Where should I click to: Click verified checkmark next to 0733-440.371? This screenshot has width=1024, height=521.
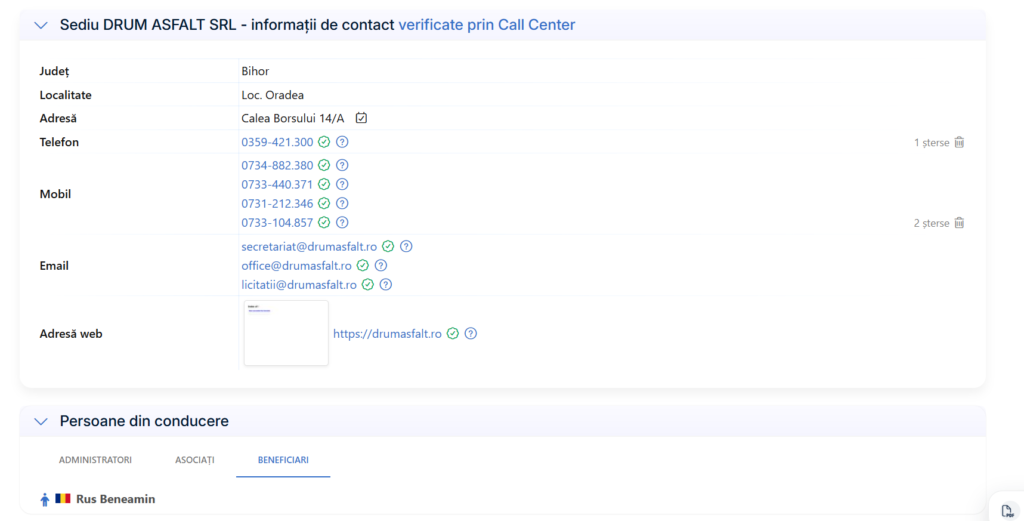coord(324,184)
